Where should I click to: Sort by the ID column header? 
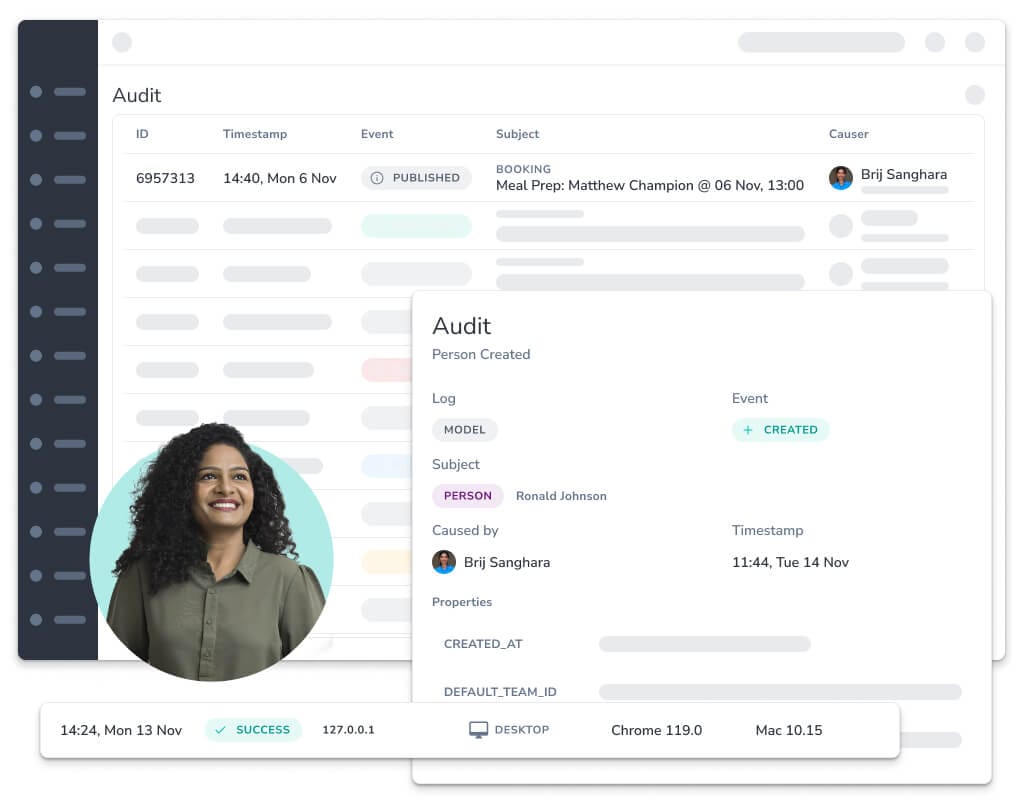point(142,134)
